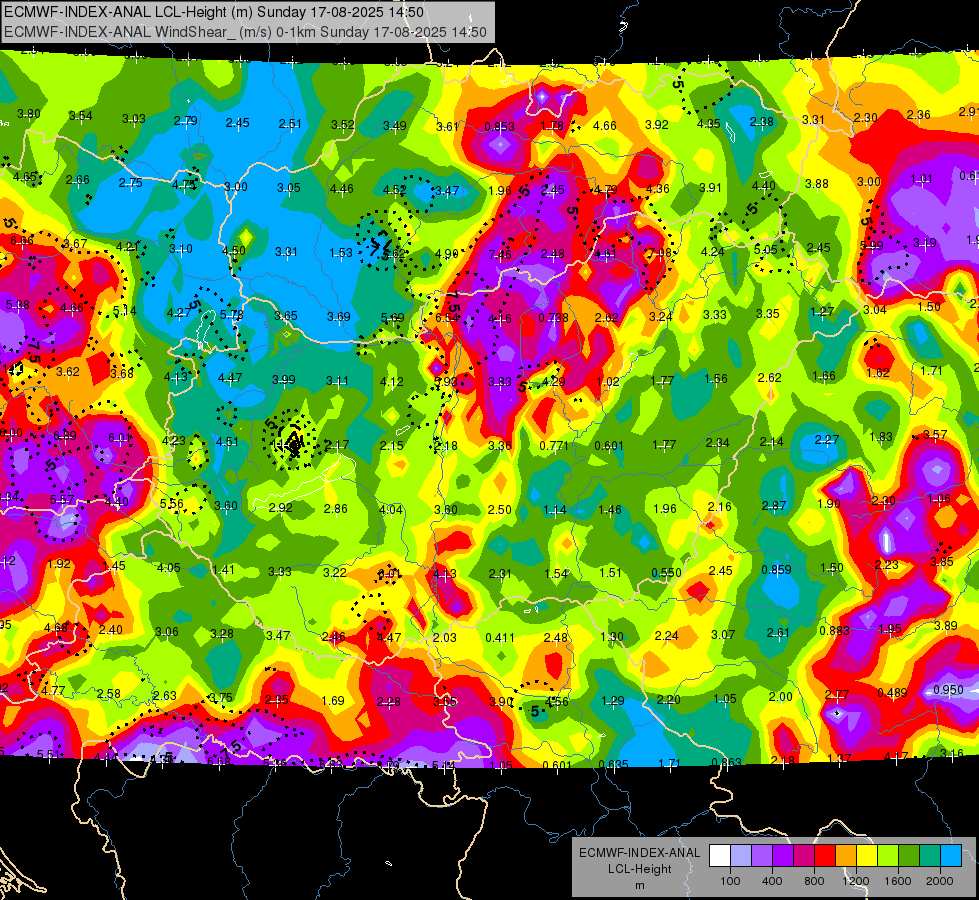This screenshot has height=900, width=979.
Task: Click the teal legend color swatch
Action: click(x=930, y=856)
